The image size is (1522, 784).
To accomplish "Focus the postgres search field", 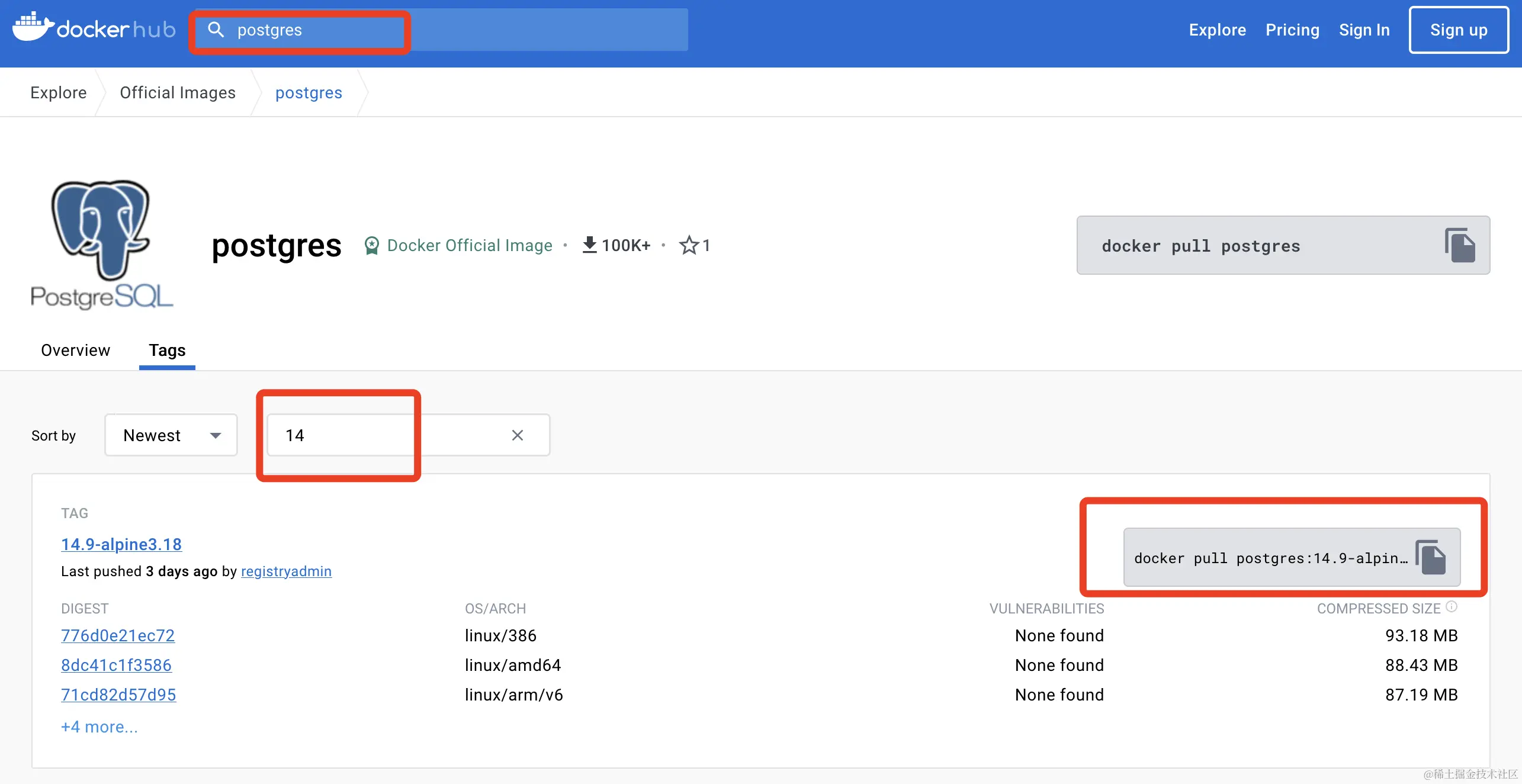I will (x=441, y=30).
